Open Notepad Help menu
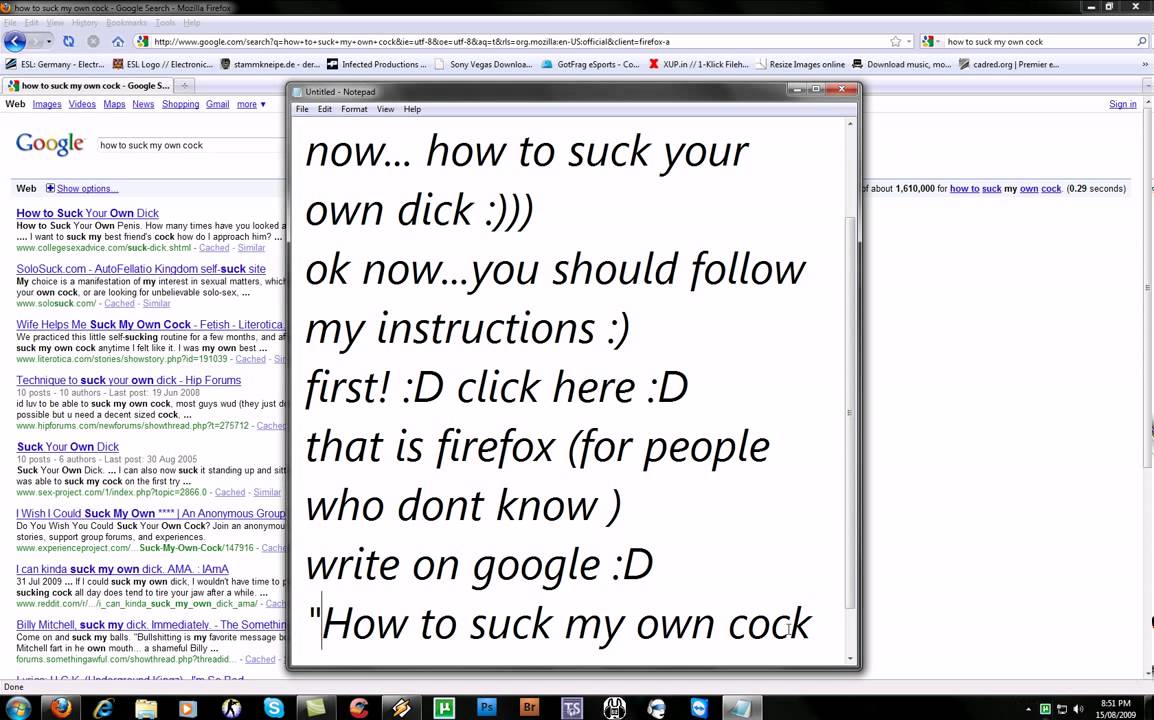This screenshot has height=720, width=1154. pos(412,109)
